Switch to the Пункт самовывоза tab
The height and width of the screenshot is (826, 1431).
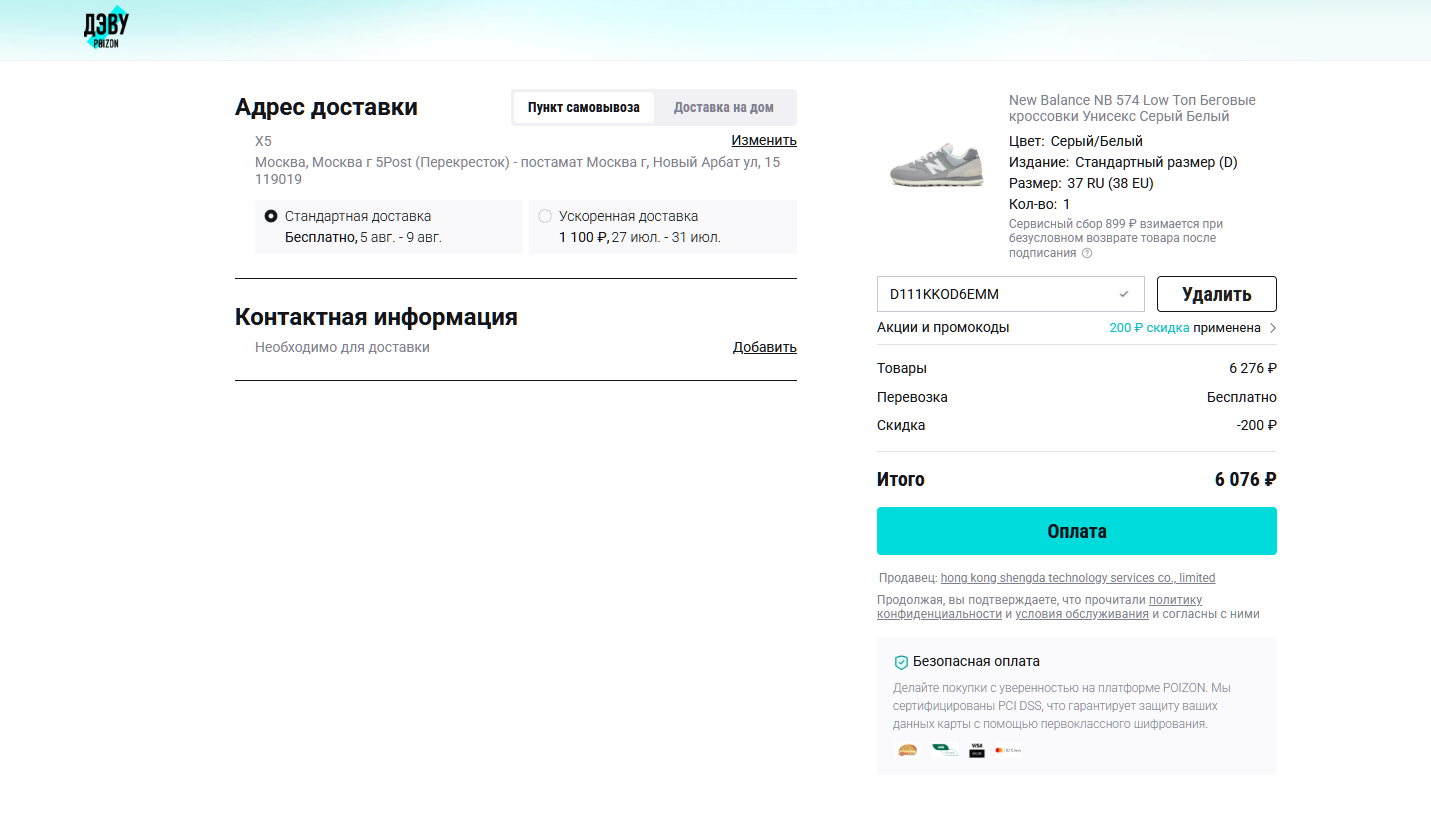pyautogui.click(x=584, y=108)
